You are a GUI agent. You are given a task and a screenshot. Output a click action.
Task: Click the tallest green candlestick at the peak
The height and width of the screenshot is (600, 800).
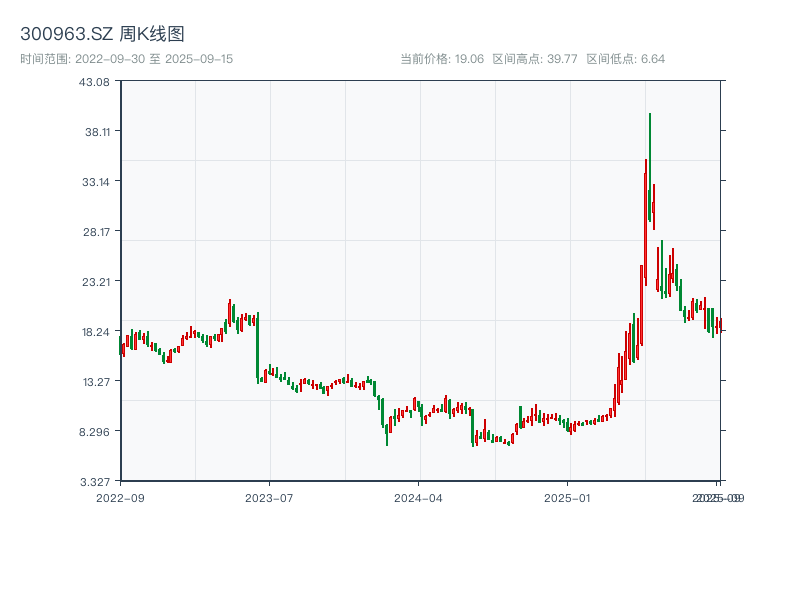649,167
